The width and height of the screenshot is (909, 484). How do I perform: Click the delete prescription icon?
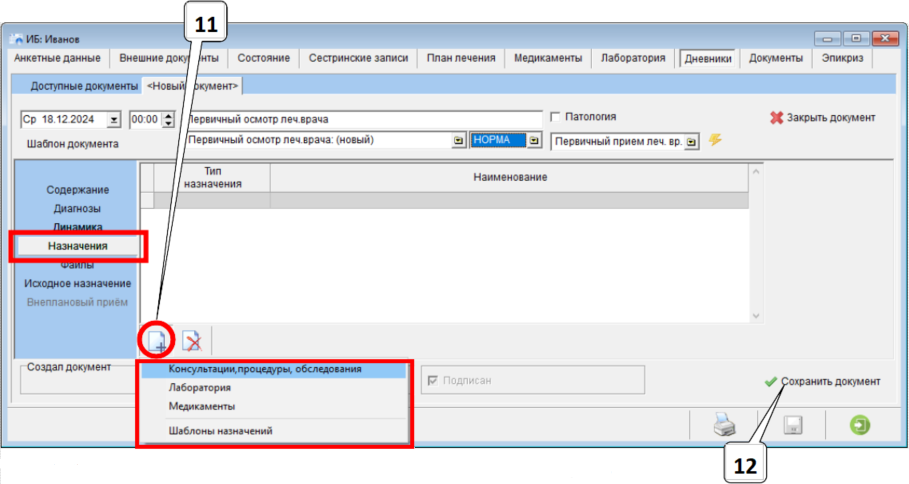(x=192, y=341)
